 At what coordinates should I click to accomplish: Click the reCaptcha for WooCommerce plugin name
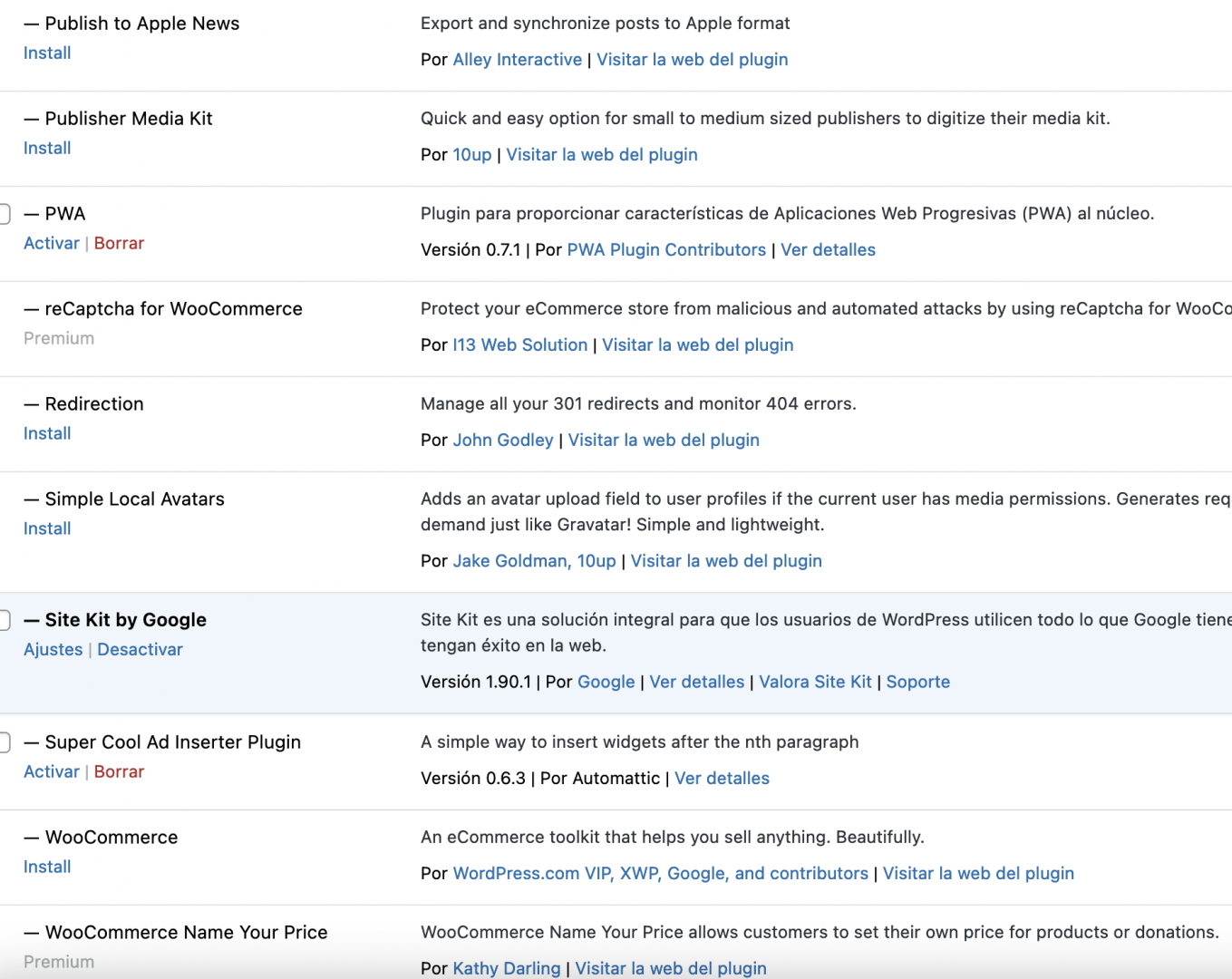[174, 309]
